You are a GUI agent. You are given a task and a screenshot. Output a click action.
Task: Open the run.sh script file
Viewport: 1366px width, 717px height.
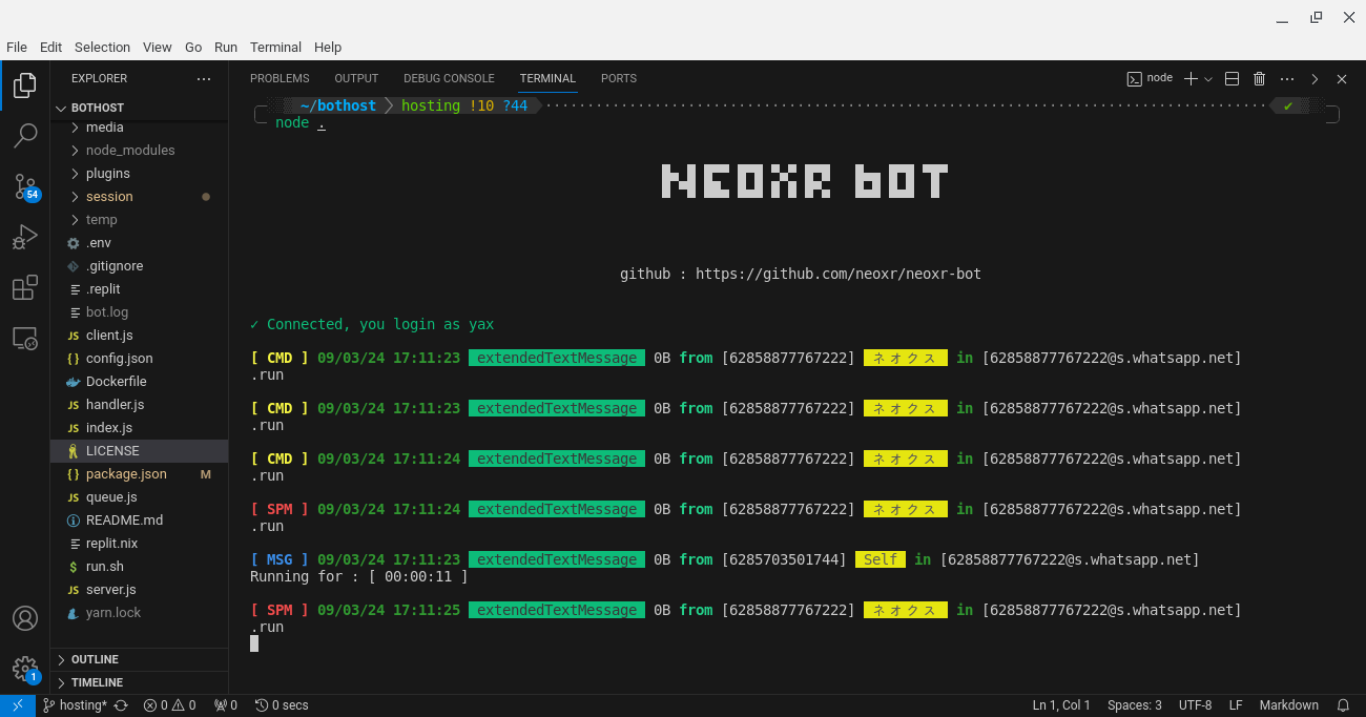point(140,566)
